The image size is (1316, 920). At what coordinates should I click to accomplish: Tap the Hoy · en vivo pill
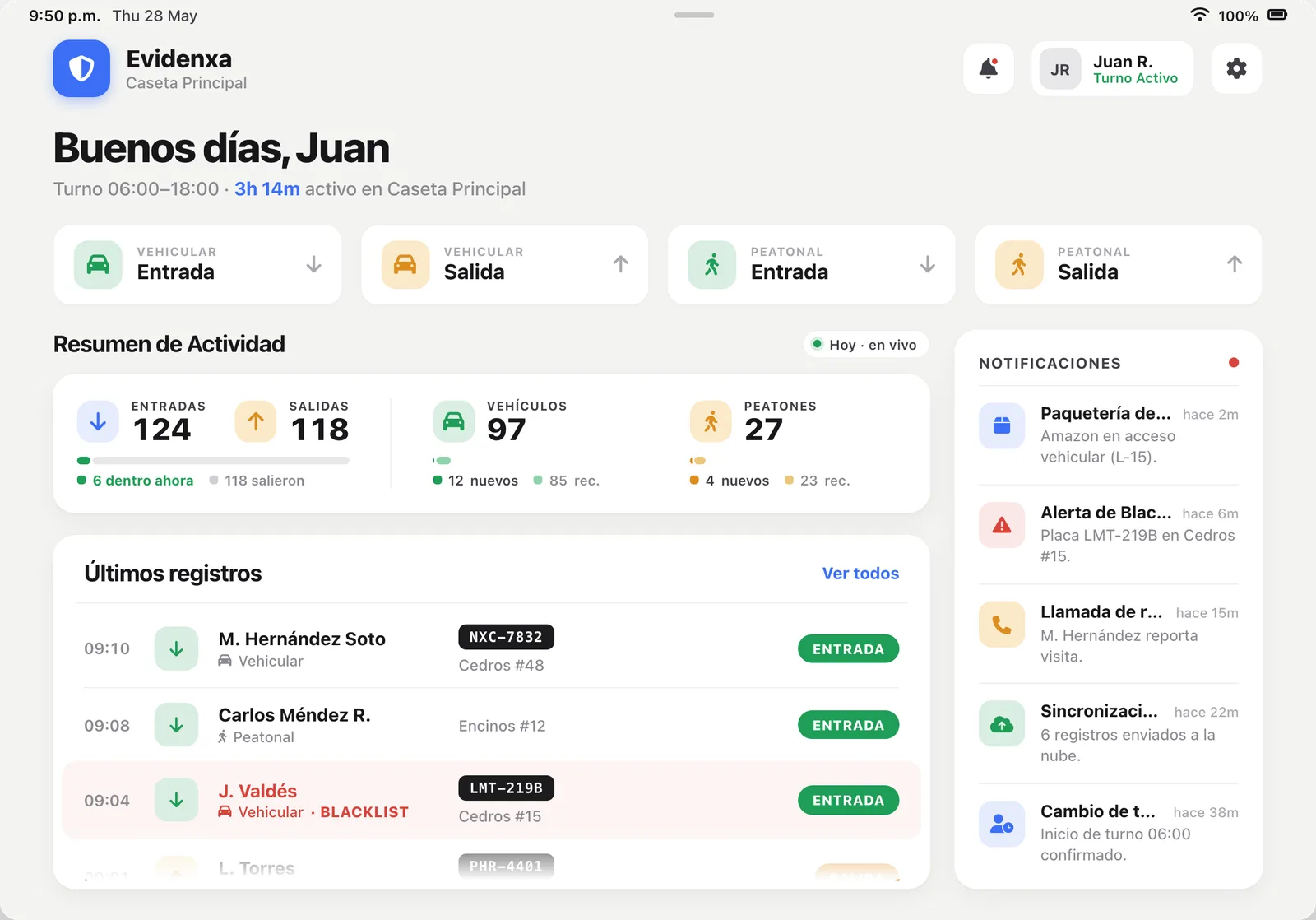866,345
